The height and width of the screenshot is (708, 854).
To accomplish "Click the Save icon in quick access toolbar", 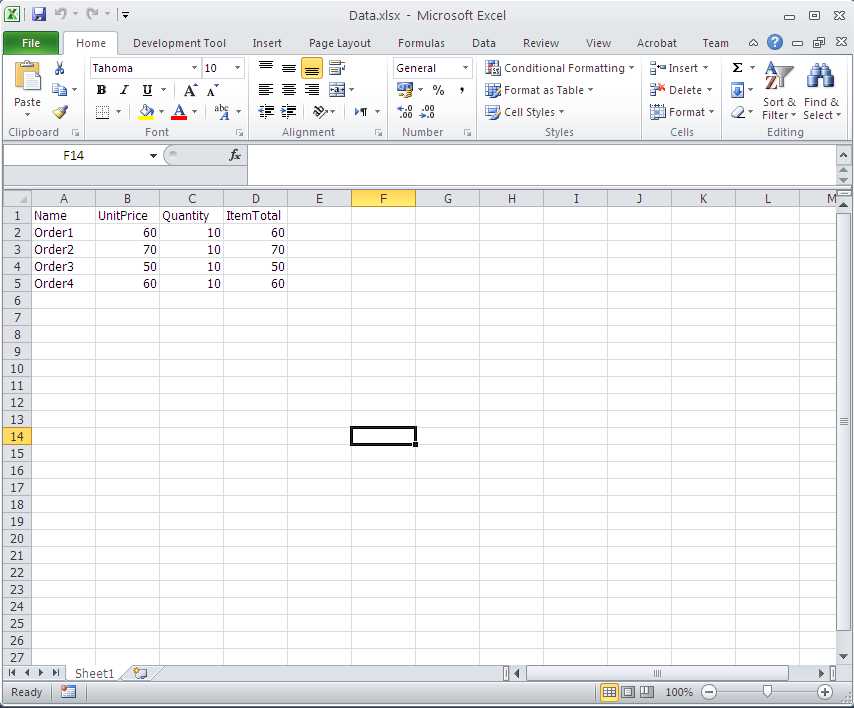I will point(39,14).
